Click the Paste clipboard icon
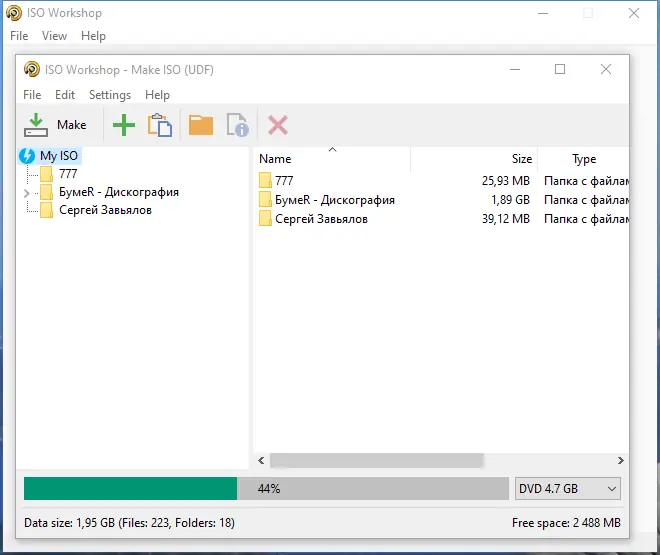The height and width of the screenshot is (555, 660). [x=160, y=125]
